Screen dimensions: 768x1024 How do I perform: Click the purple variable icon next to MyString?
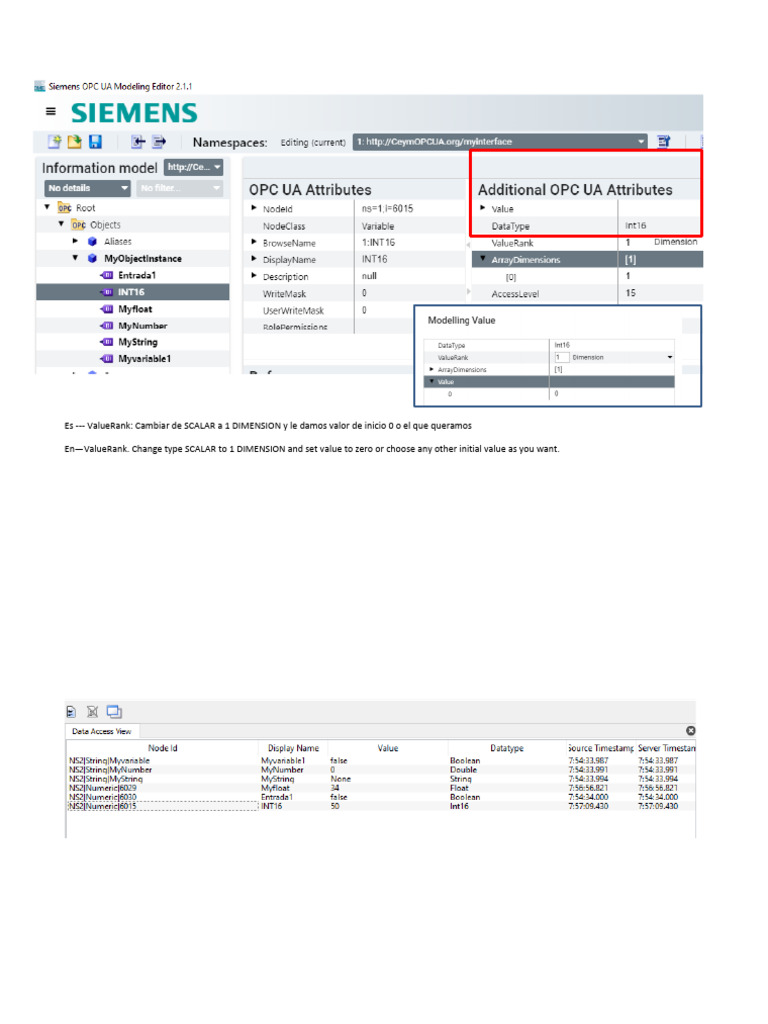click(107, 342)
